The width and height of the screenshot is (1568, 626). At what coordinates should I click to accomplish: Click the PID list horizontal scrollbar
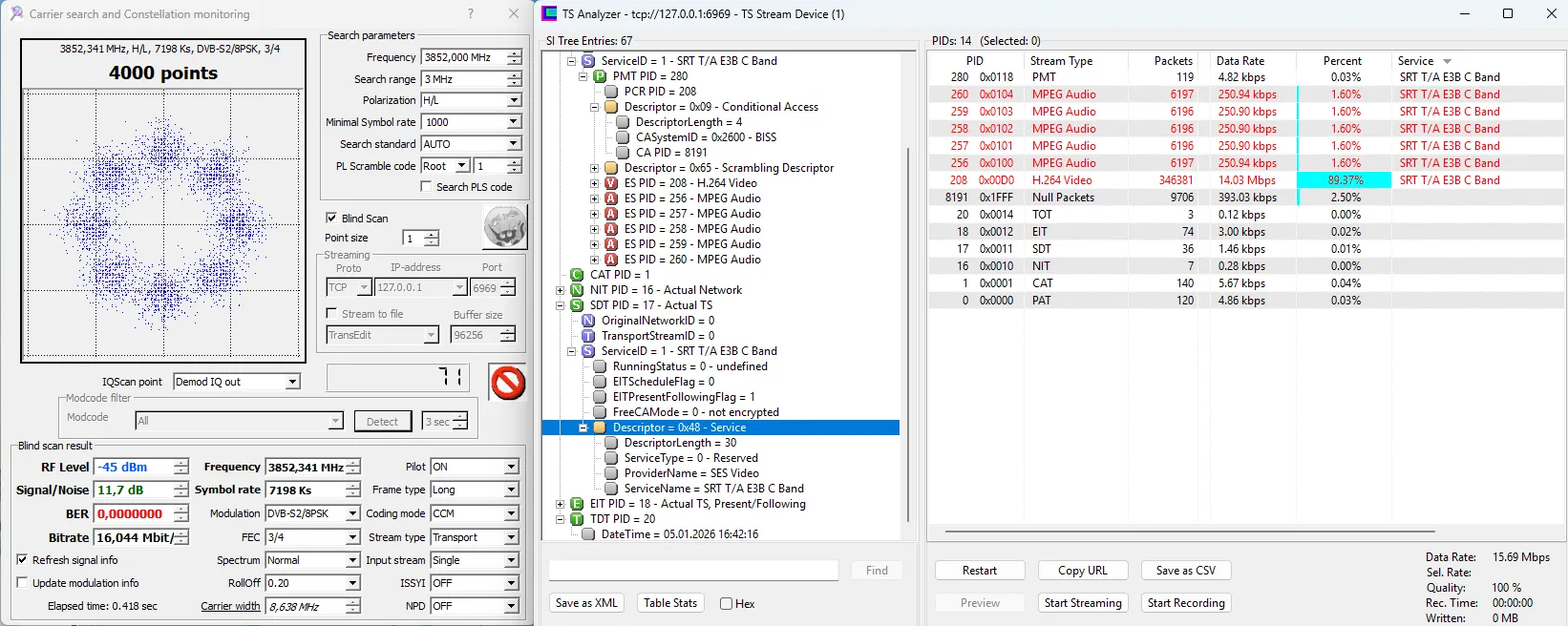(x=1189, y=532)
